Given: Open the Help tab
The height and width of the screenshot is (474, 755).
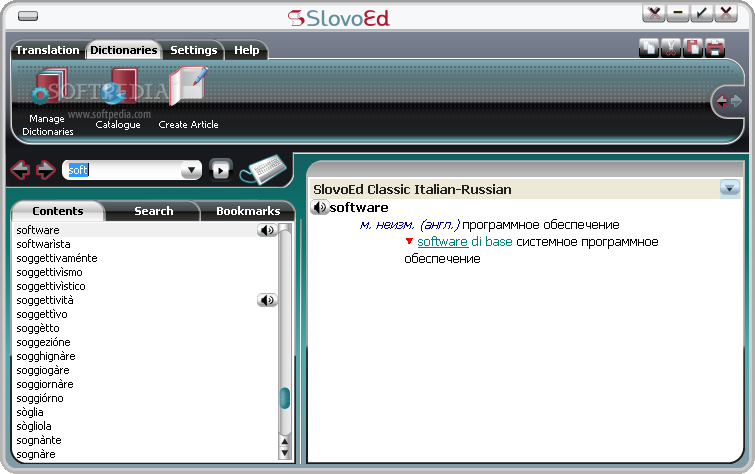Looking at the screenshot, I should click(x=247, y=50).
